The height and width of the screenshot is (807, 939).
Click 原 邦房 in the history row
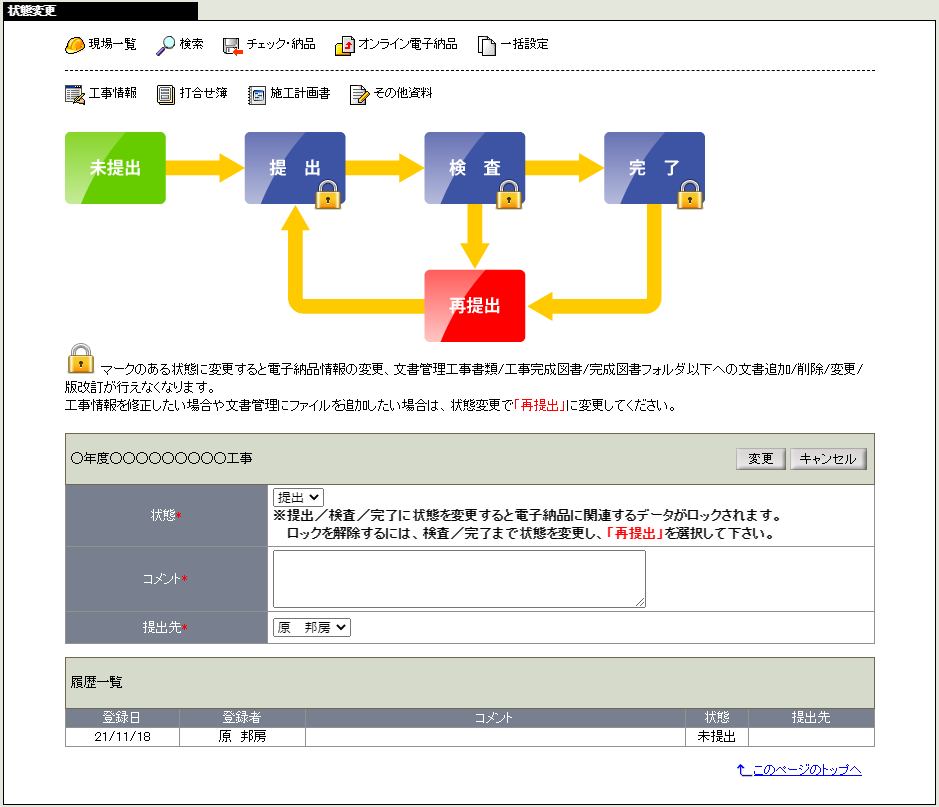(242, 737)
